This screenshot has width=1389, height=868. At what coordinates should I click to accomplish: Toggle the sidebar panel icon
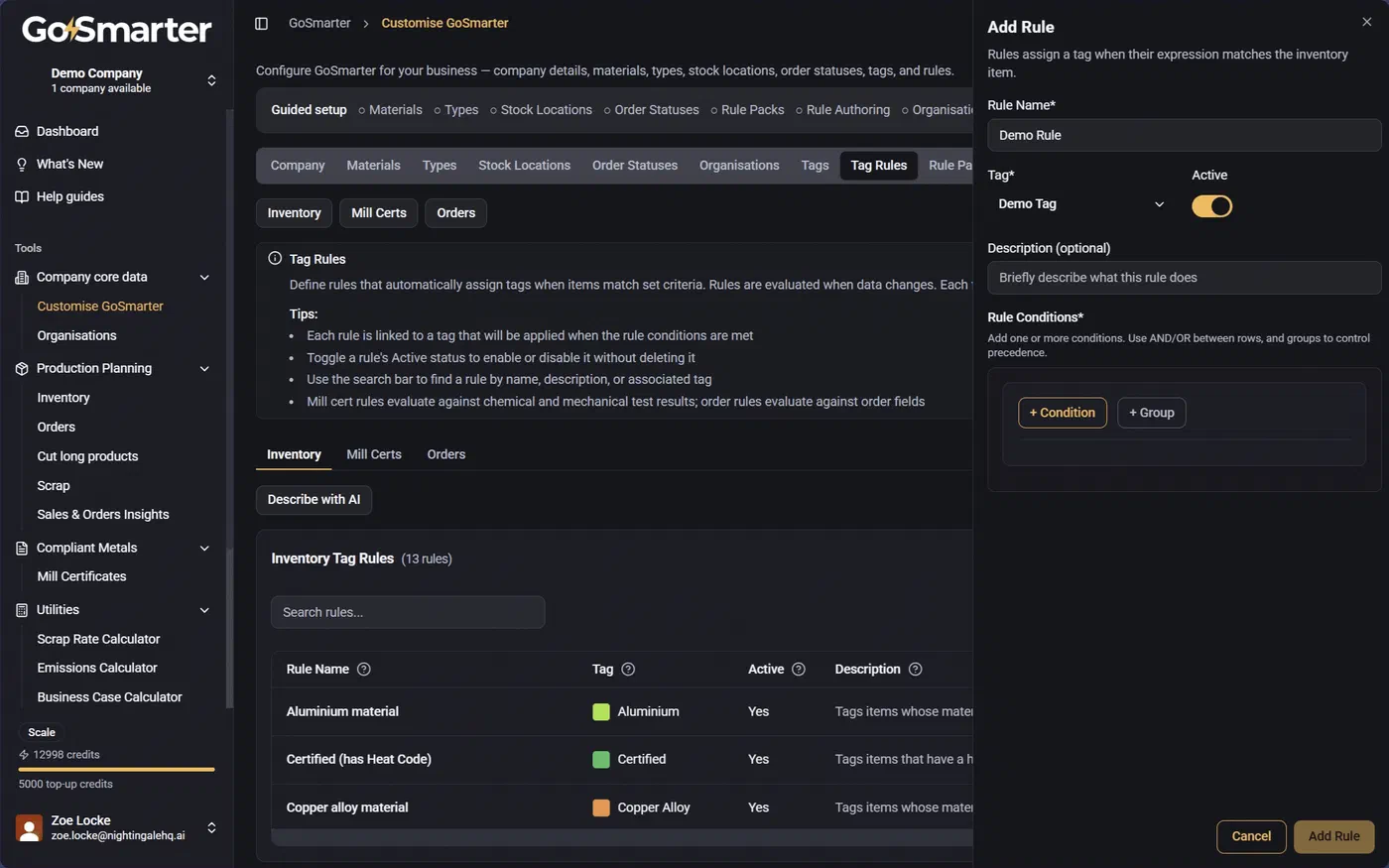[x=262, y=23]
